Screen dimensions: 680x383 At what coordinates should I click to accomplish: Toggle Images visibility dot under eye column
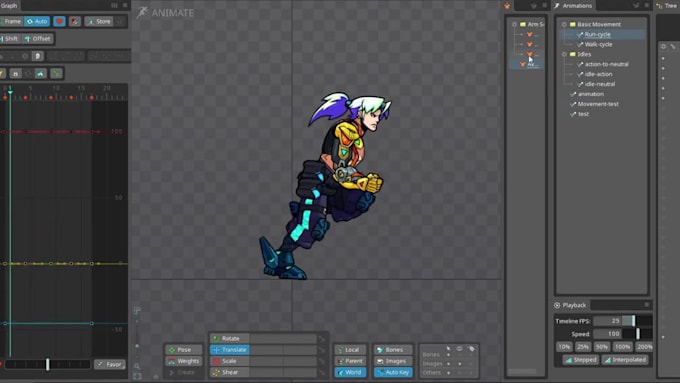pos(460,364)
